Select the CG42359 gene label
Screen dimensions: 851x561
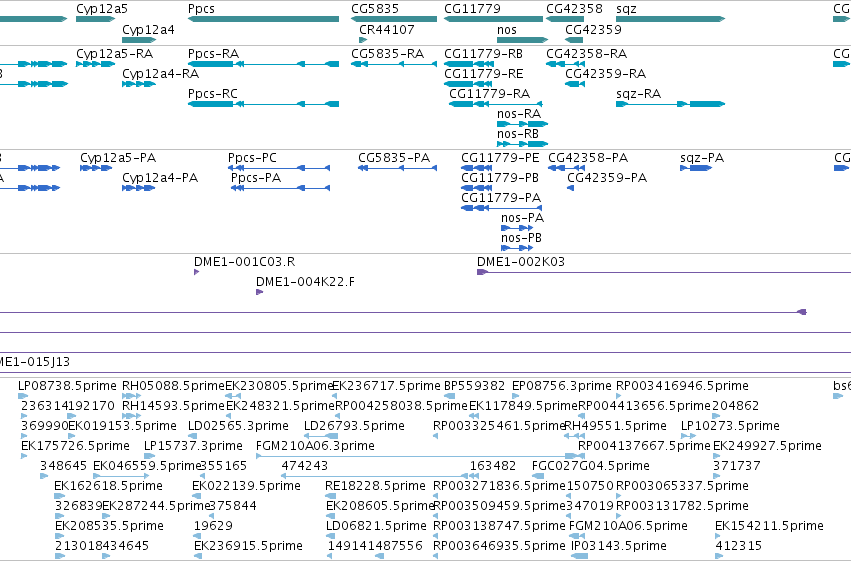[593, 29]
